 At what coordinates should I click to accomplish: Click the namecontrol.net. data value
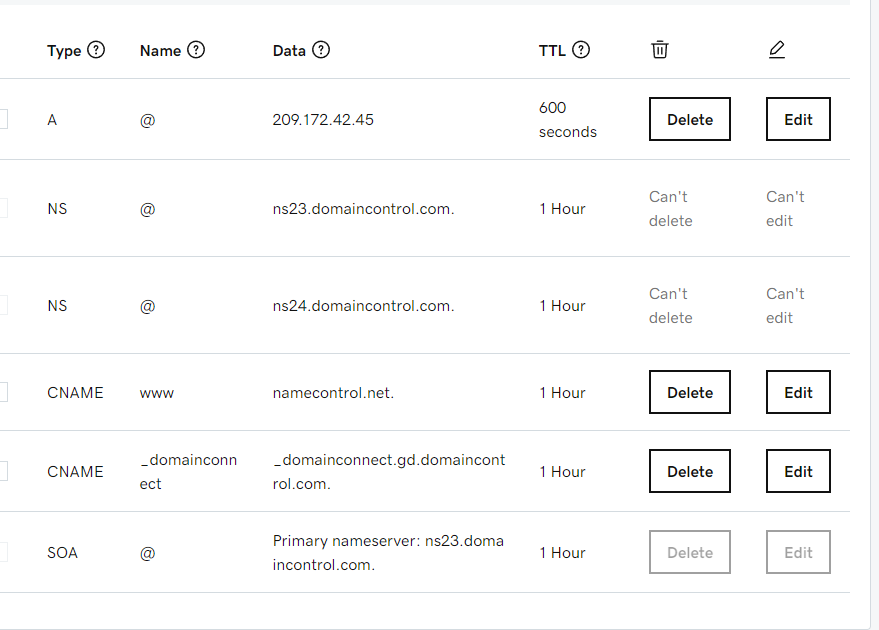pos(333,393)
